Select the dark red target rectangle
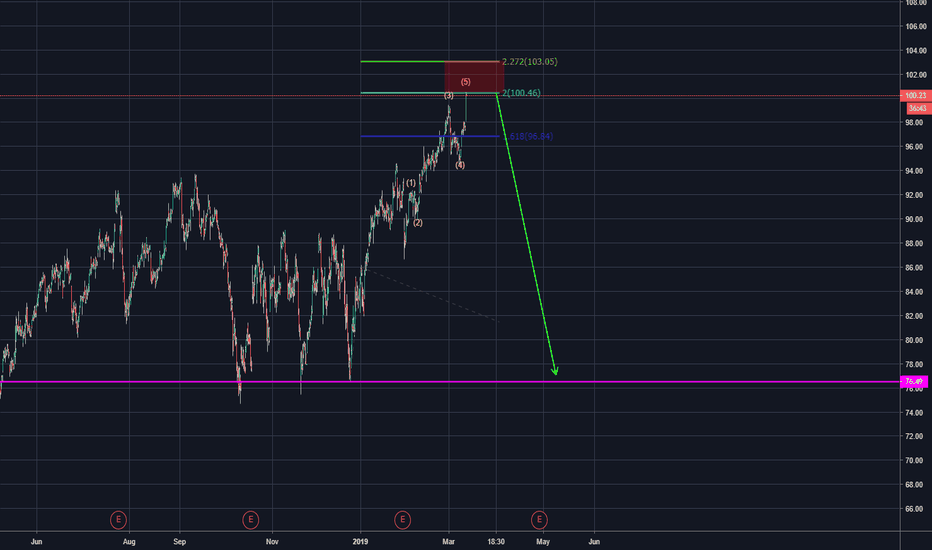The height and width of the screenshot is (550, 932). tap(474, 77)
